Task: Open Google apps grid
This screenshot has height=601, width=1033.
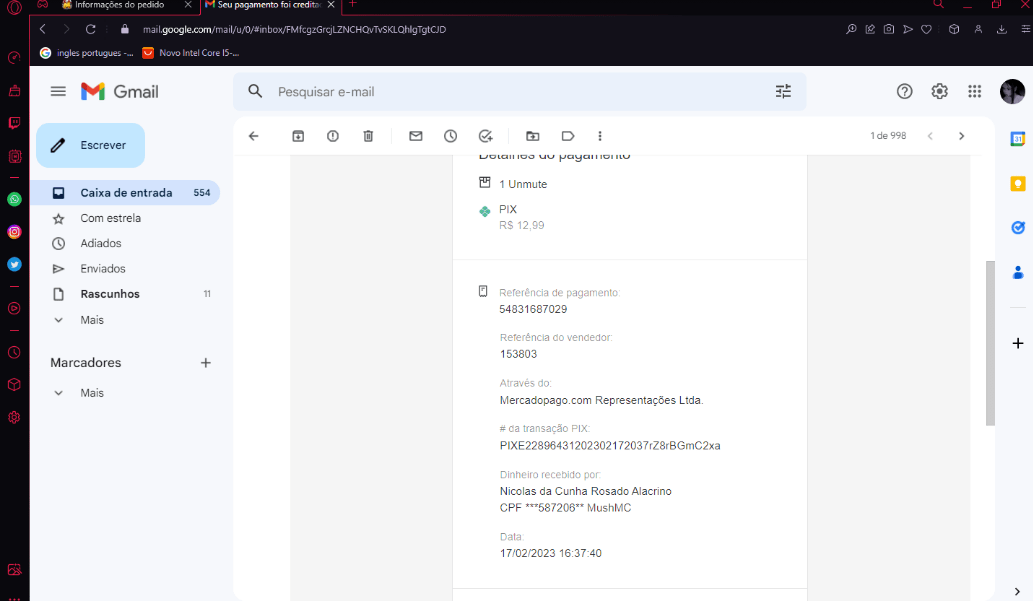Action: point(974,92)
